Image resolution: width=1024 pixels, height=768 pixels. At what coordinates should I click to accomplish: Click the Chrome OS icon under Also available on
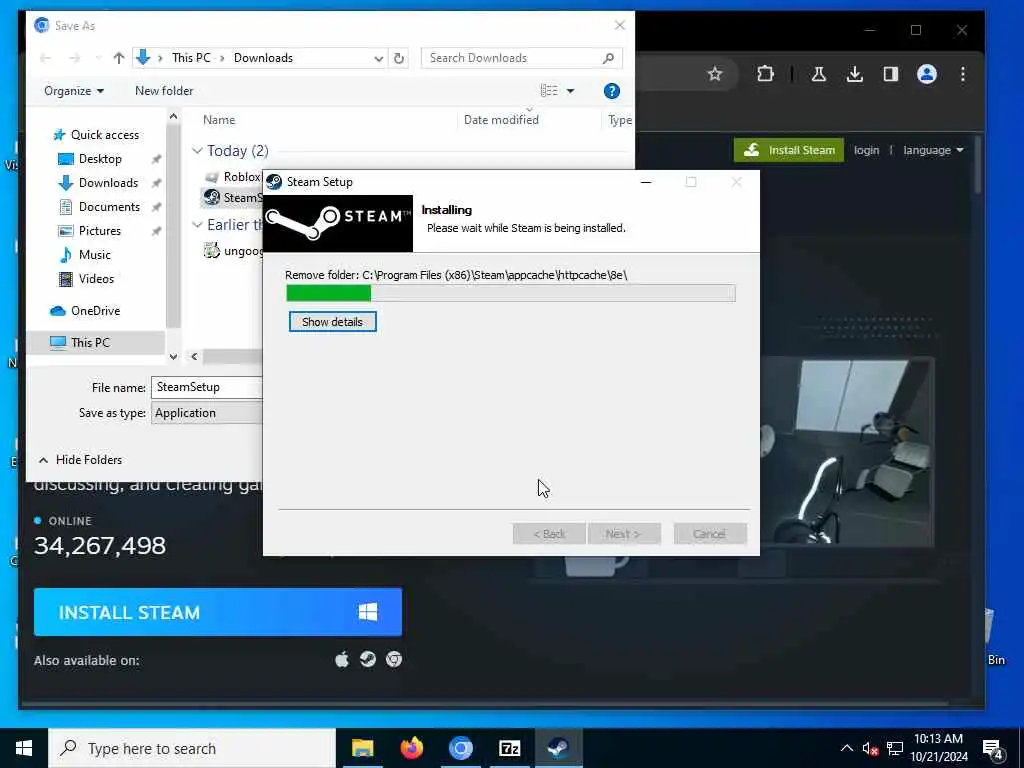[394, 660]
